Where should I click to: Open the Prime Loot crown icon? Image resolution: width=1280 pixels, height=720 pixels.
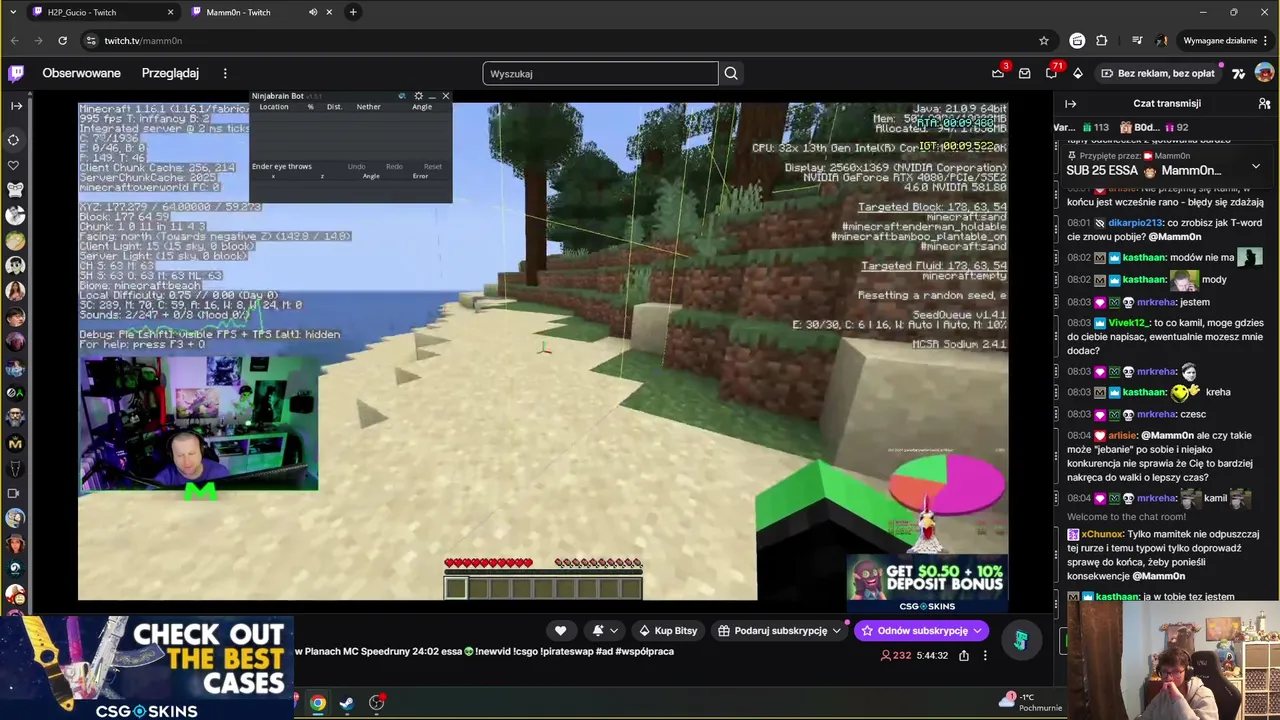[x=998, y=73]
